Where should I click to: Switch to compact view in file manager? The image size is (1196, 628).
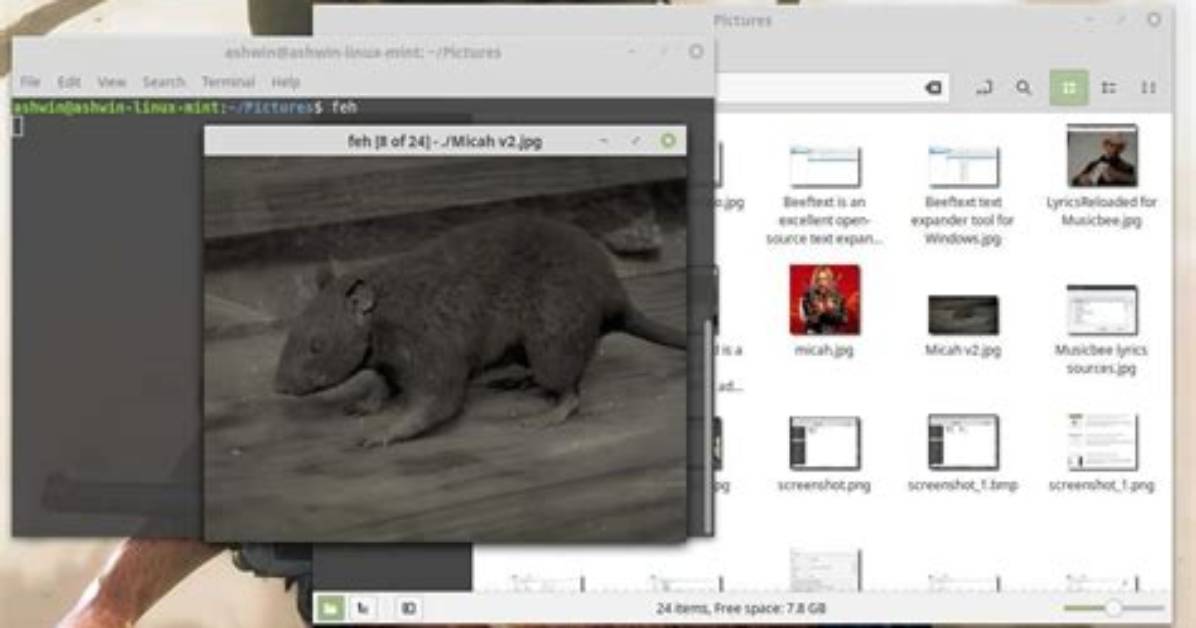(1149, 88)
